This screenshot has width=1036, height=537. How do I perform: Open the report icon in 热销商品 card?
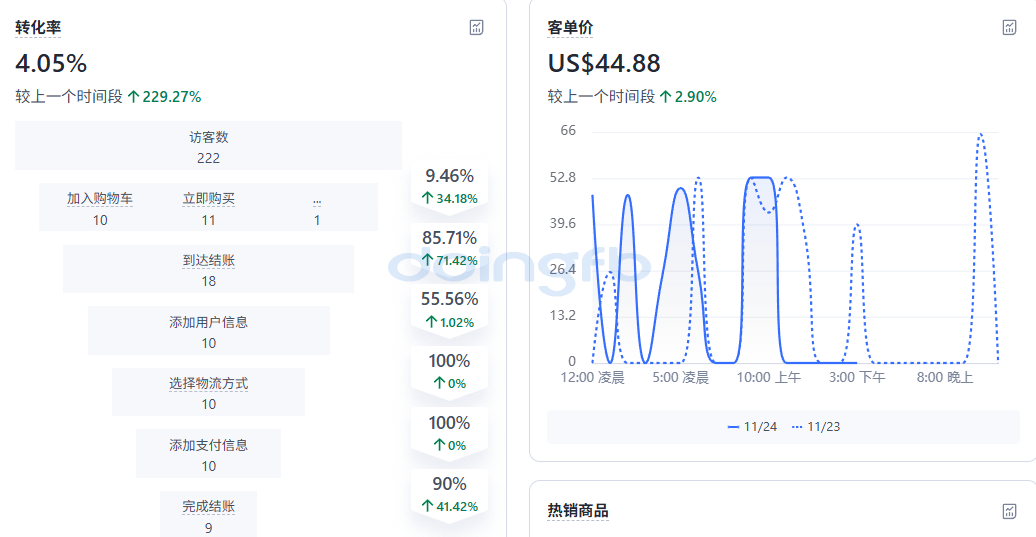pos(1009,511)
